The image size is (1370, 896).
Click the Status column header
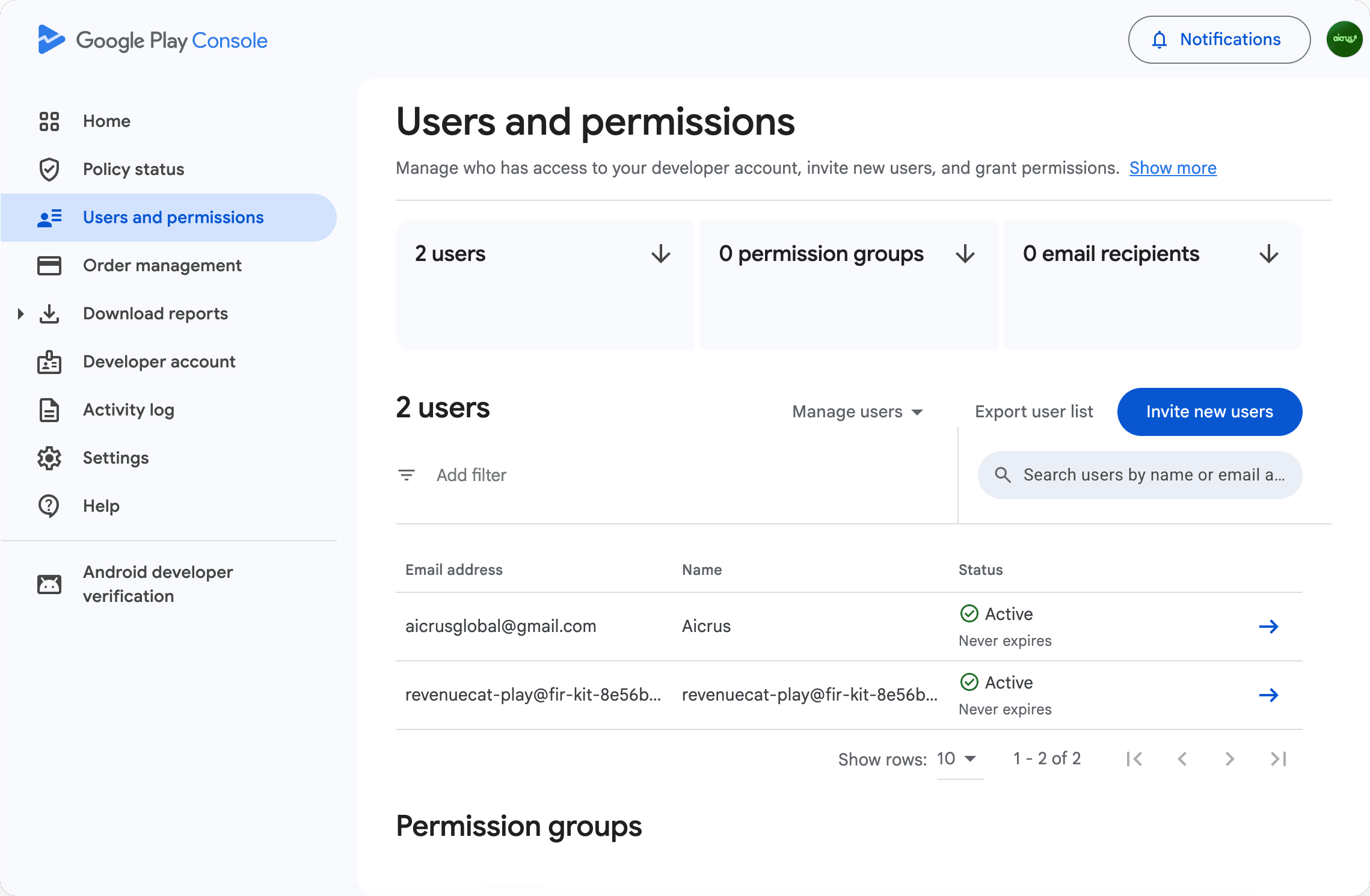[x=980, y=569]
